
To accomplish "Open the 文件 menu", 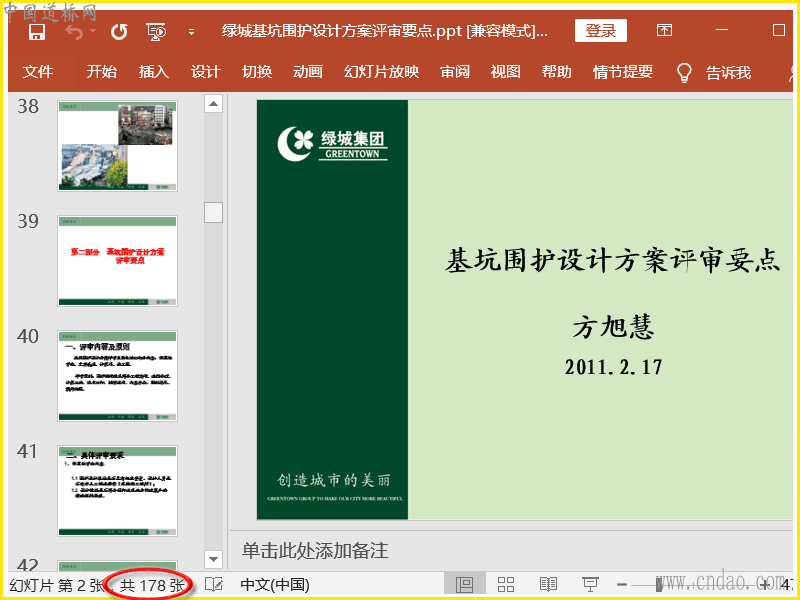I will (x=38, y=72).
